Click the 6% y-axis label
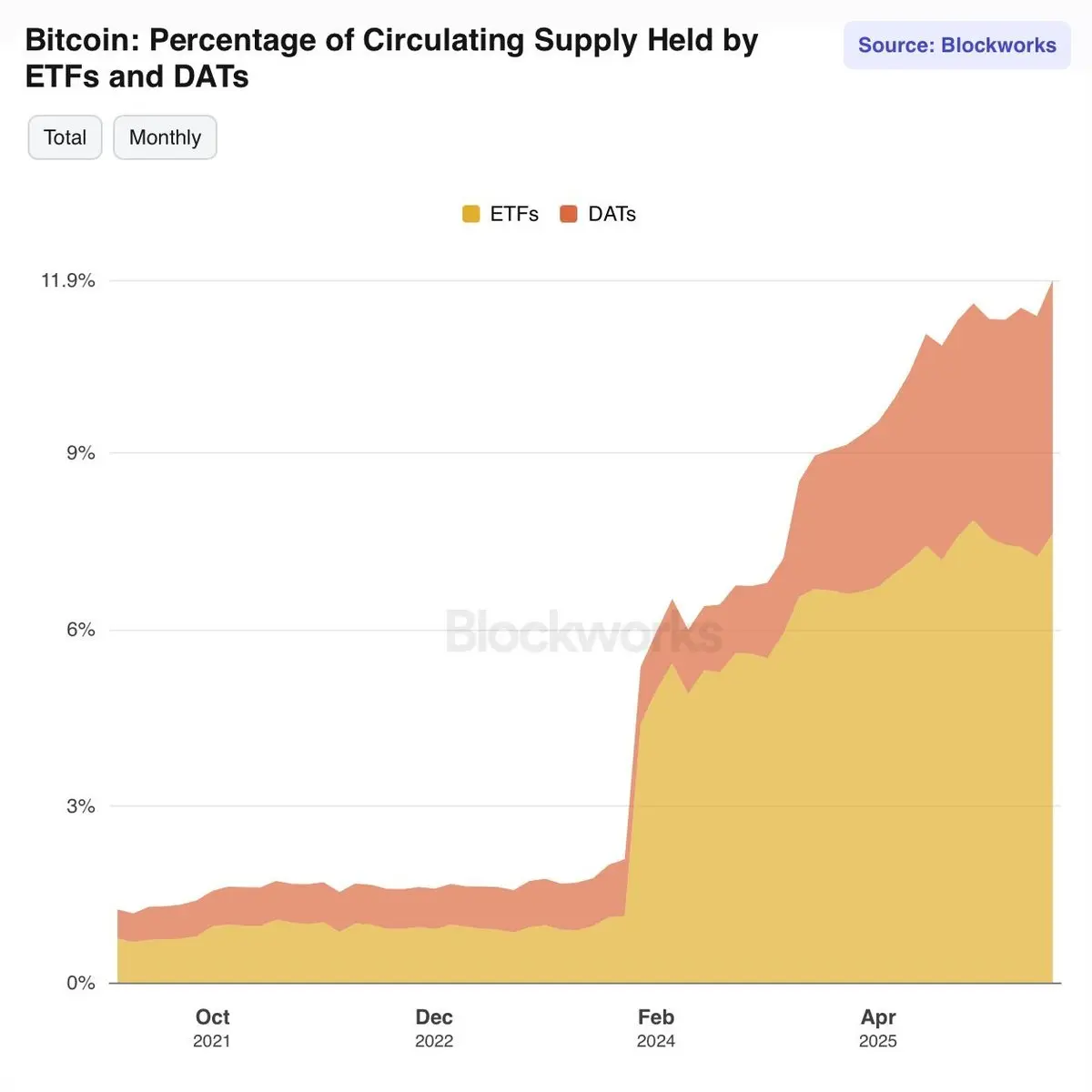The width and height of the screenshot is (1092, 1092). click(x=80, y=630)
